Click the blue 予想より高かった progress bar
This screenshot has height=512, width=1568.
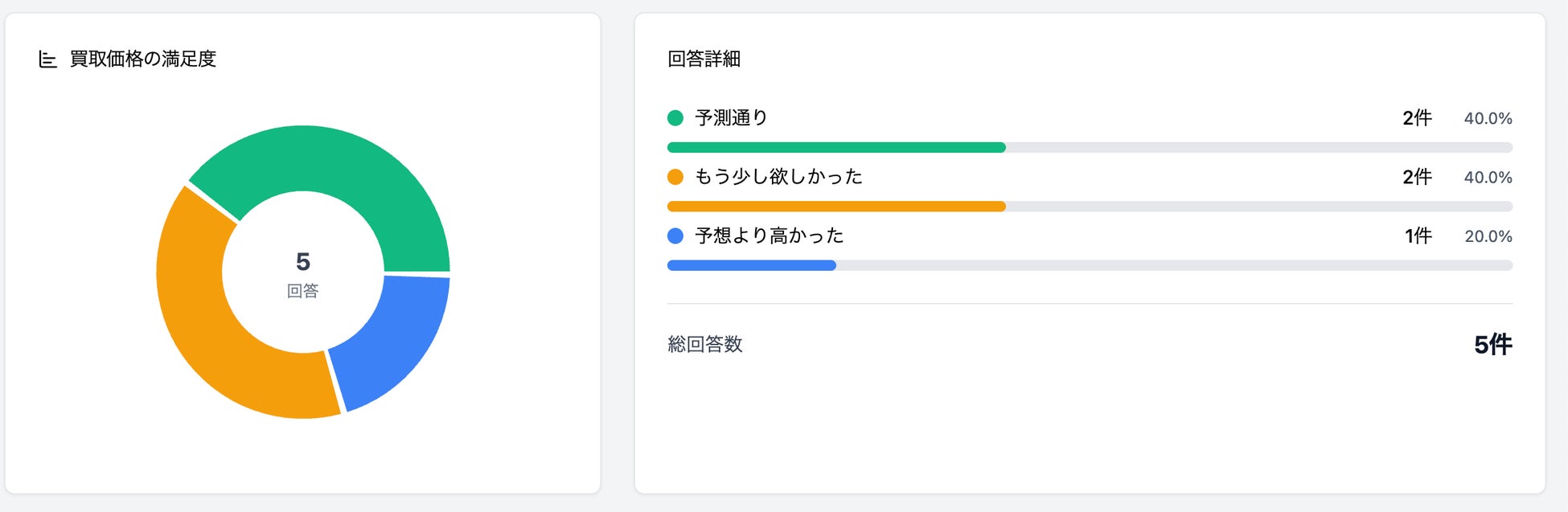[752, 265]
